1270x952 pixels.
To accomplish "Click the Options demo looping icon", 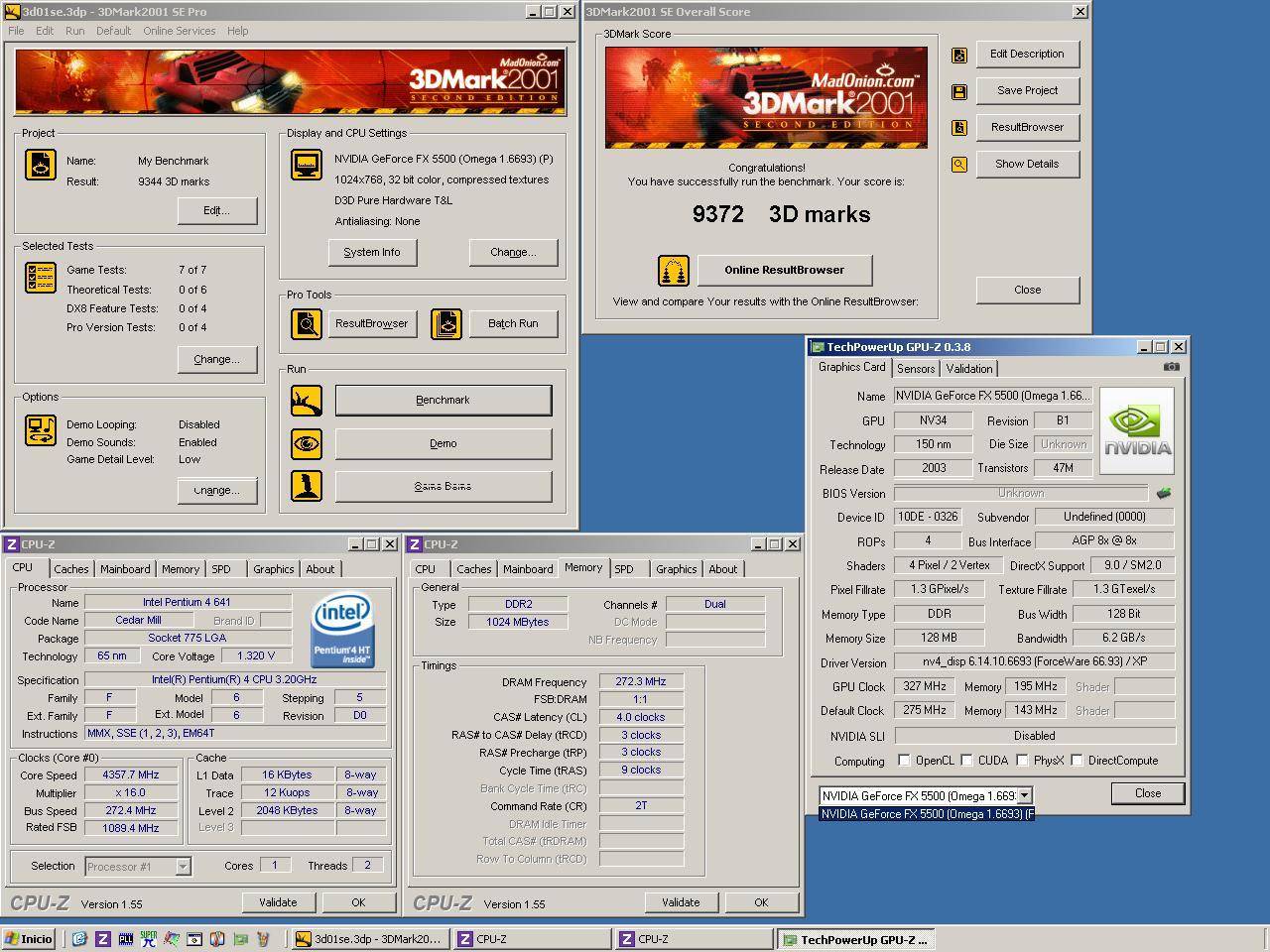I will [x=41, y=430].
